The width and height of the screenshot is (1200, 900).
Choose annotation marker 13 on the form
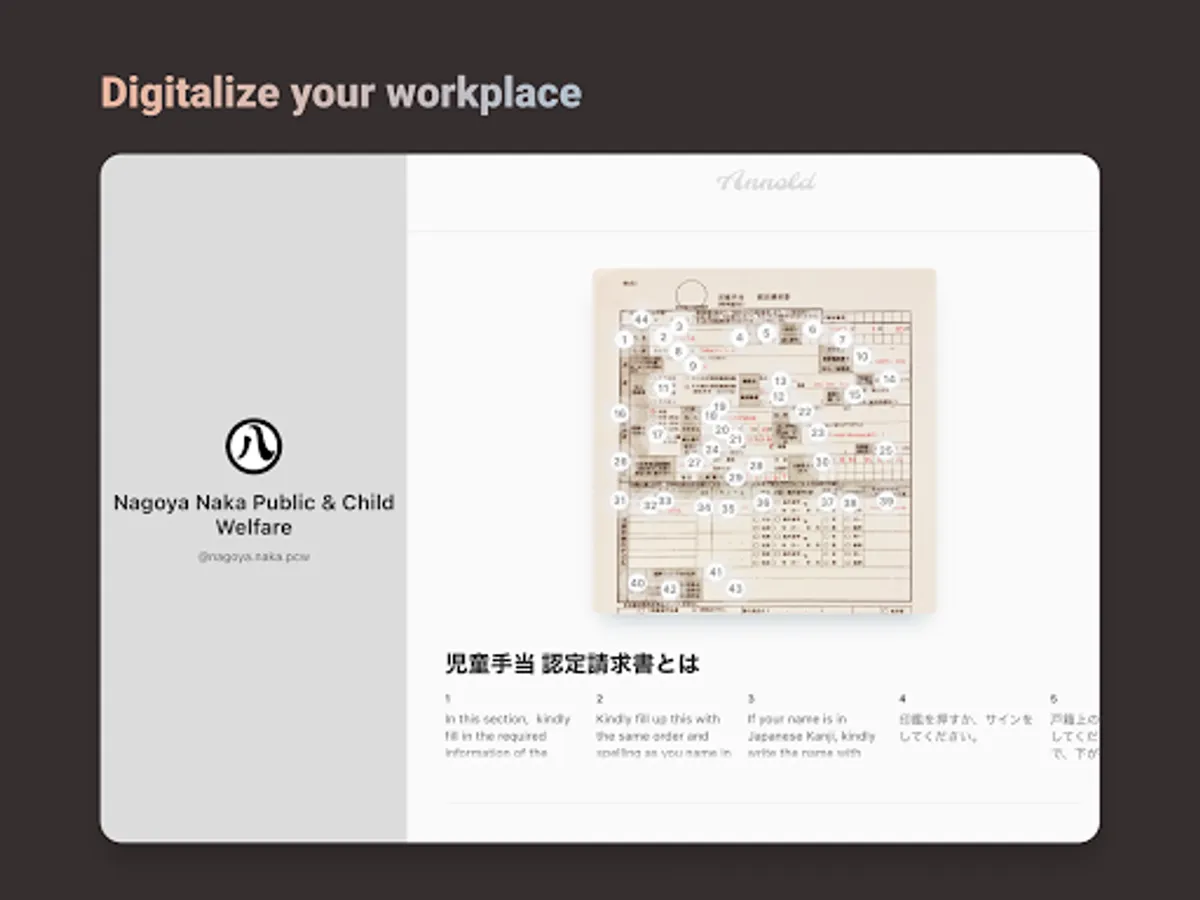(780, 381)
